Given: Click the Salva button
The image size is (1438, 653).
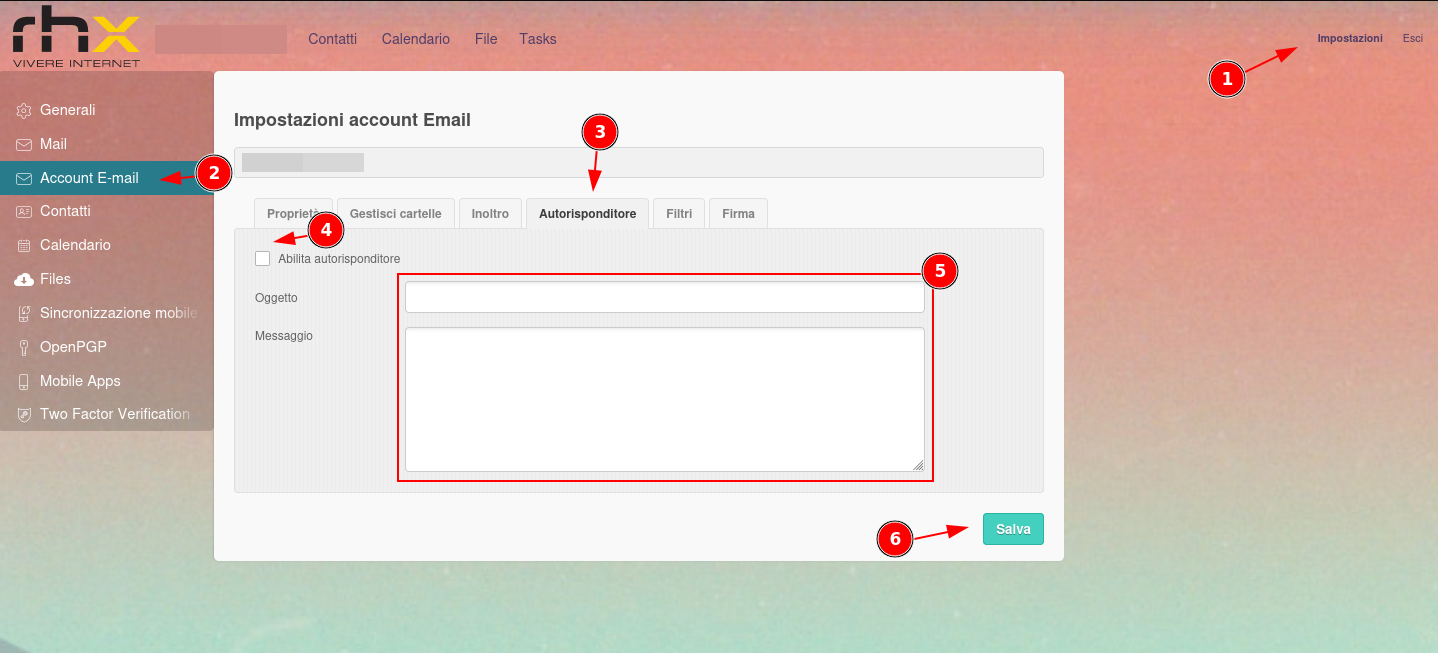Looking at the screenshot, I should [1013, 529].
